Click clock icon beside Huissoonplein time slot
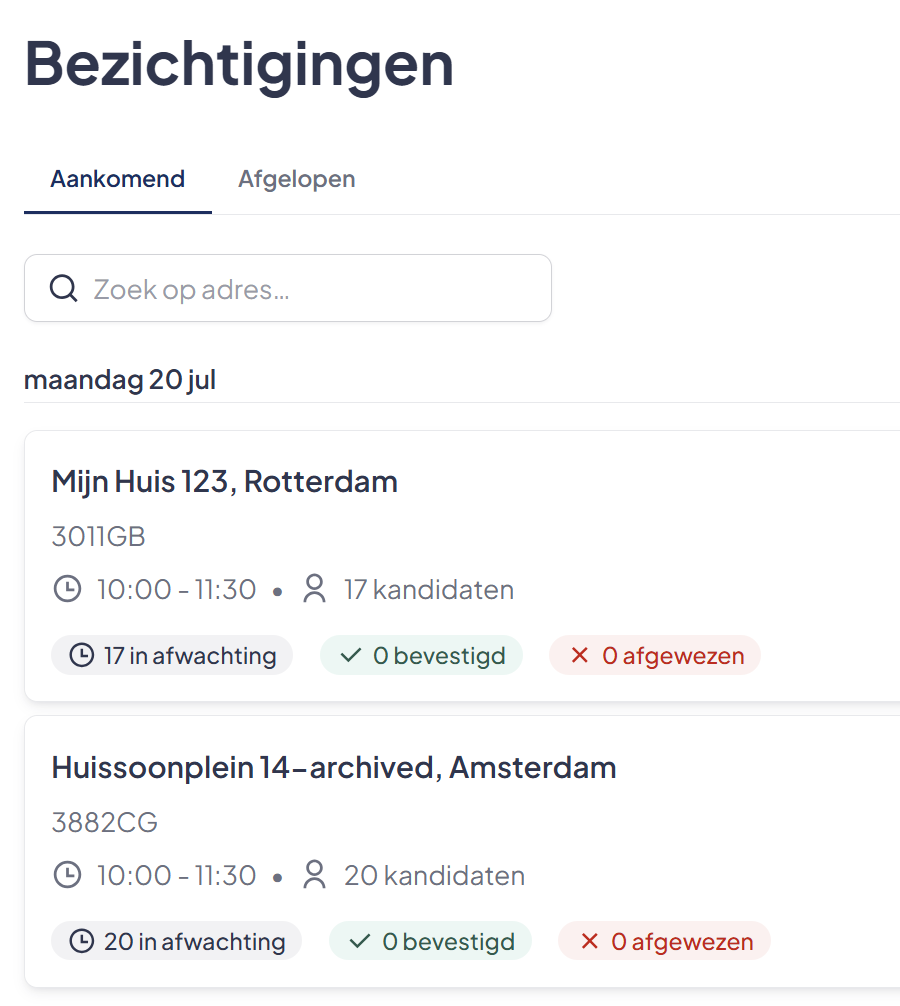This screenshot has width=900, height=1006. tap(67, 875)
